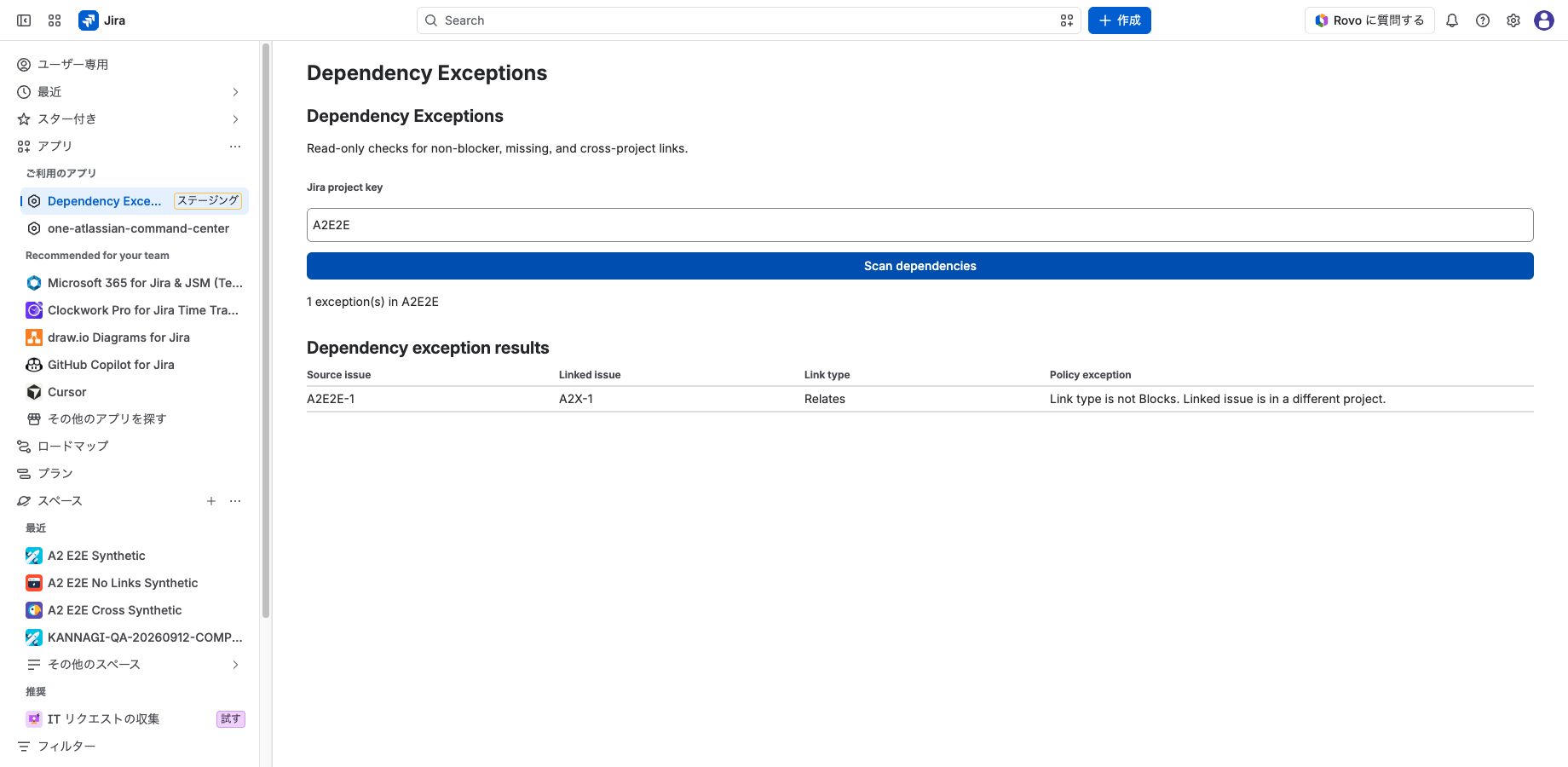Open GitHub Copilot for Jira
The width and height of the screenshot is (1568, 767).
click(x=135, y=365)
